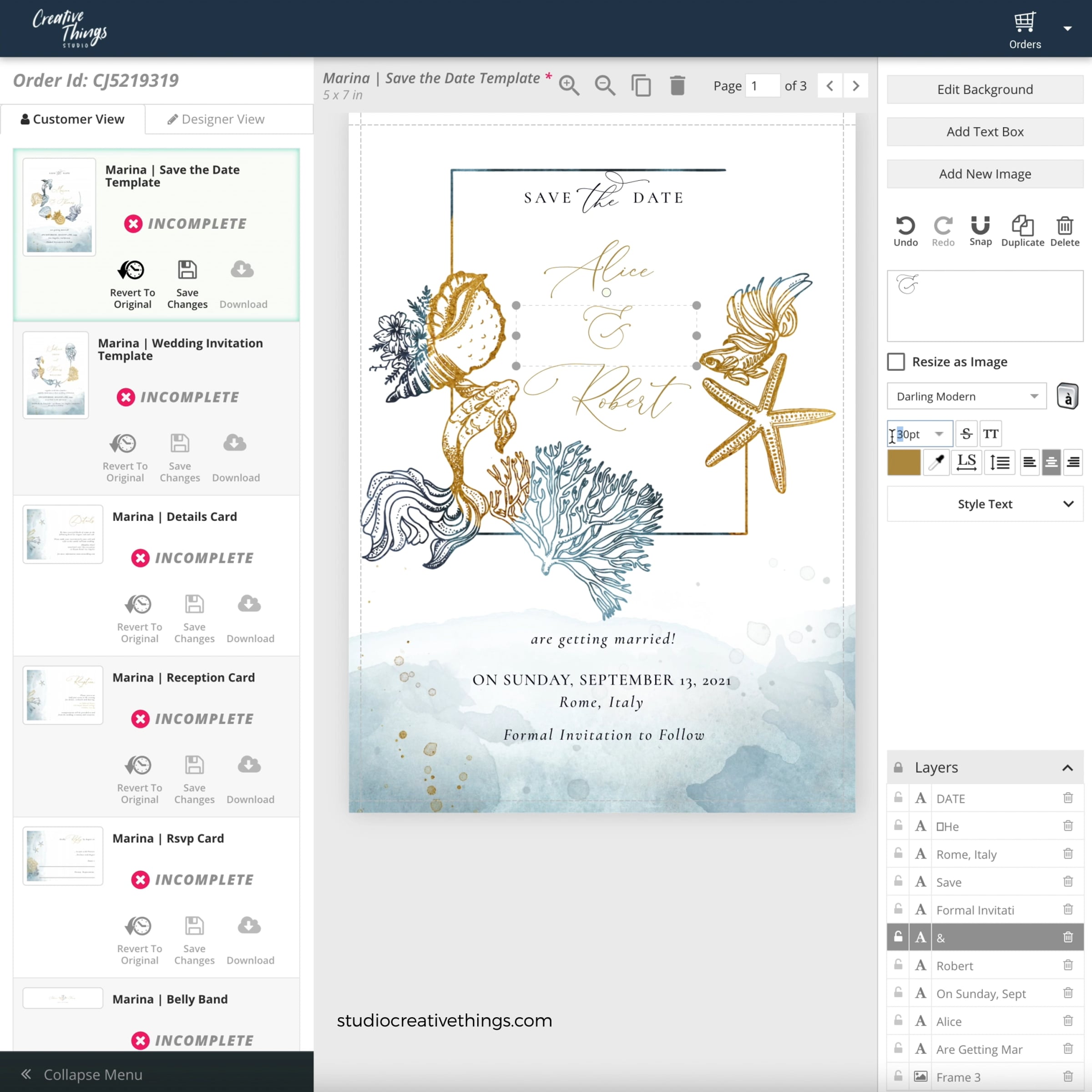Click the Add New Image button
The image size is (1092, 1092).
tap(985, 174)
